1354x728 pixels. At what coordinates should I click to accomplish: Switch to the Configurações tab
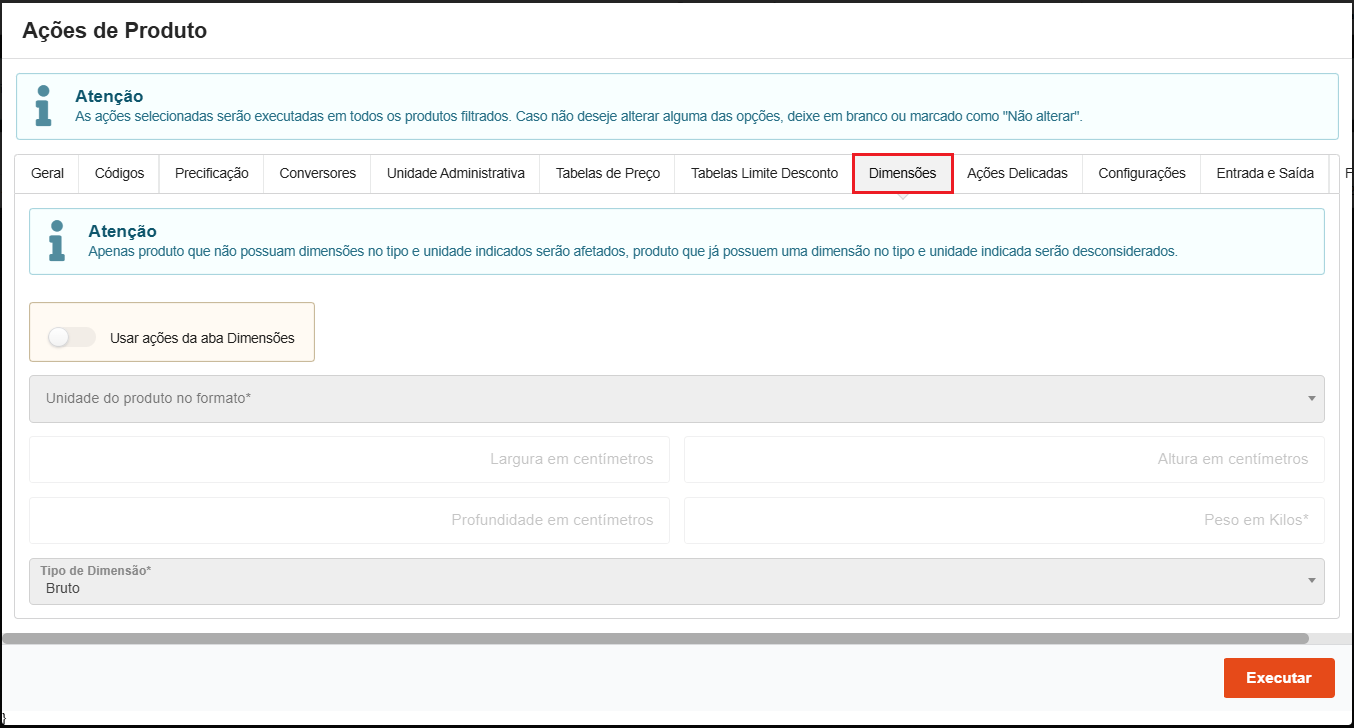tap(1141, 174)
